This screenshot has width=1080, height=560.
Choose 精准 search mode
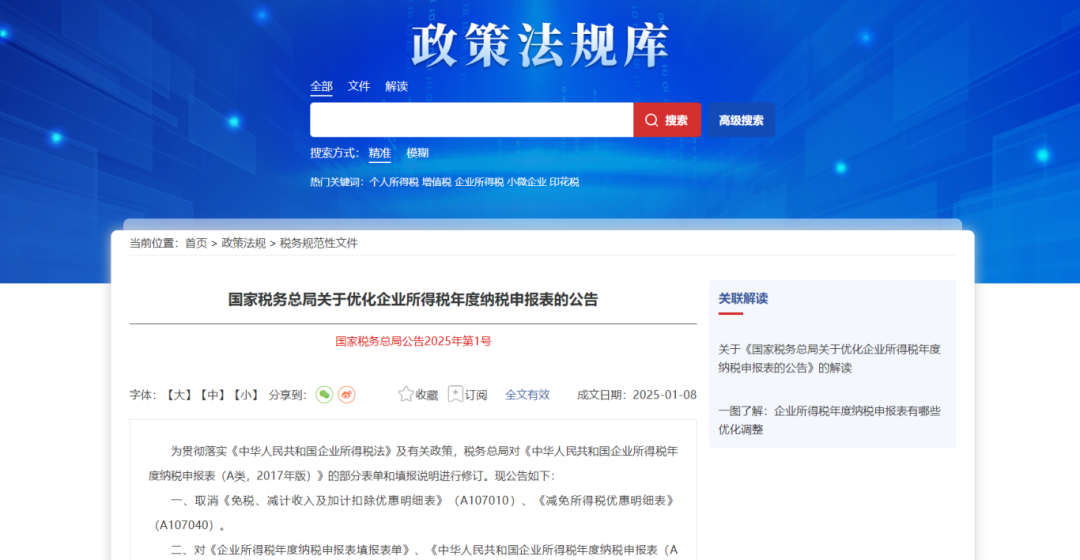[x=380, y=153]
